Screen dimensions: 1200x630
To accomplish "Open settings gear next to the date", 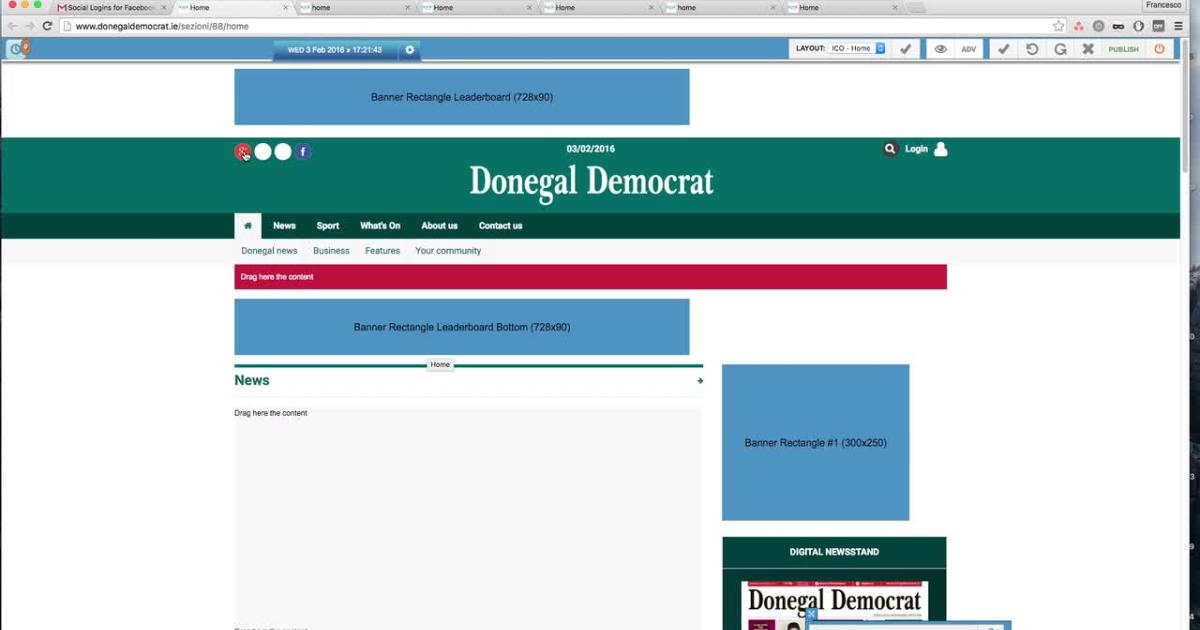I will (409, 50).
